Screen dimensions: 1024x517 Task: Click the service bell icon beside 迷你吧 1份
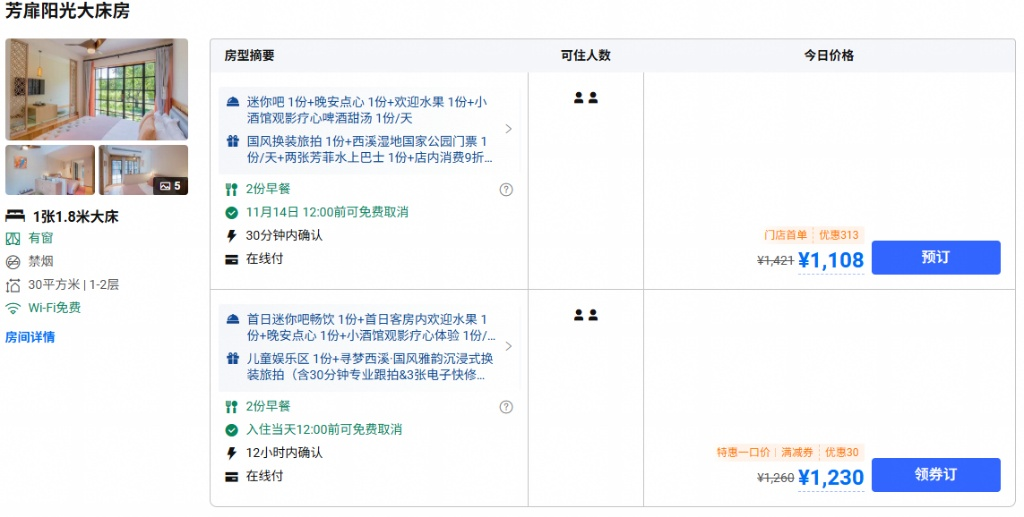point(232,102)
